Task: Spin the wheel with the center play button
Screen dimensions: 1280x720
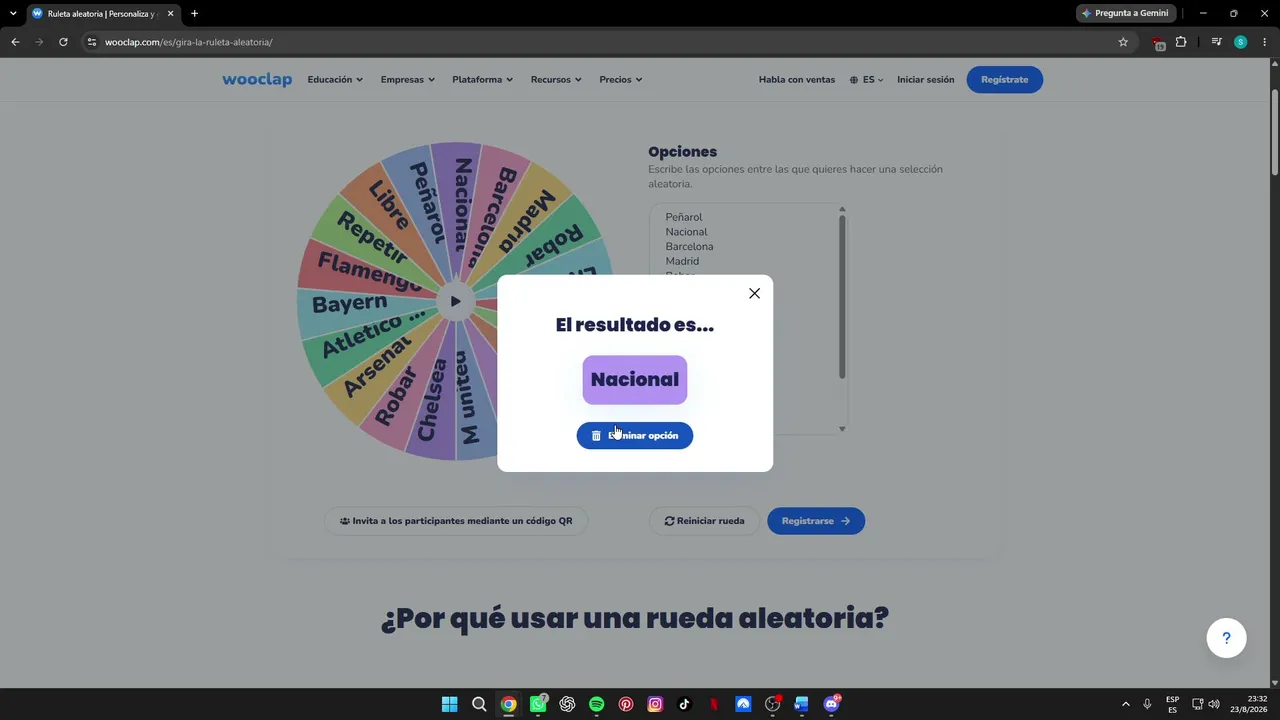Action: [455, 301]
